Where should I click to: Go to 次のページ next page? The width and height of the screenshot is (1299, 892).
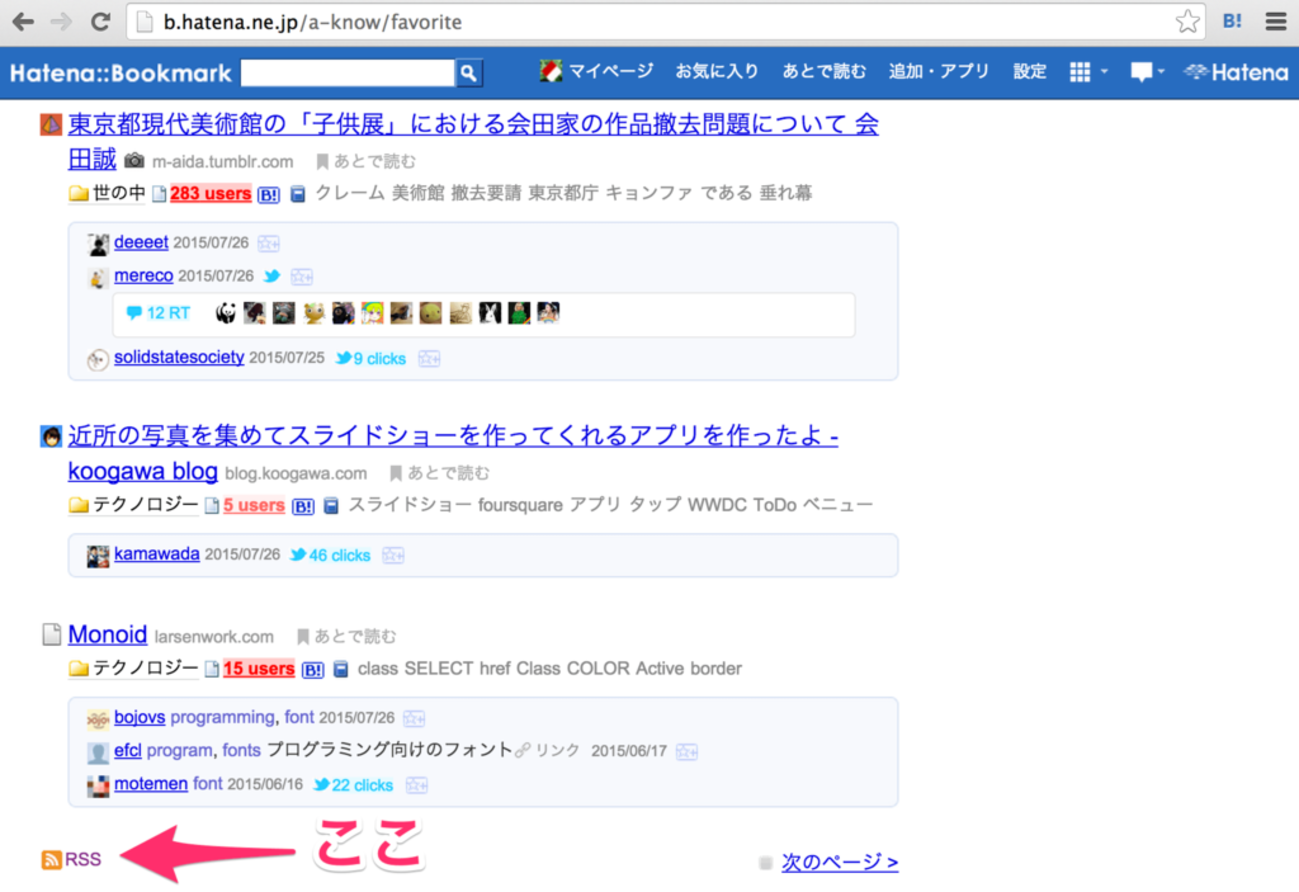tap(840, 862)
